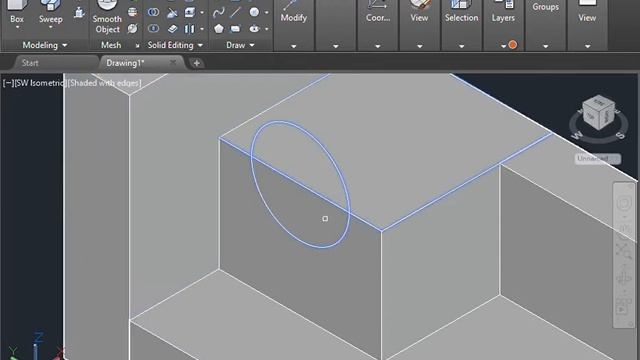Open the Selection panel button
Screen dimensions: 640x360
coord(461,12)
